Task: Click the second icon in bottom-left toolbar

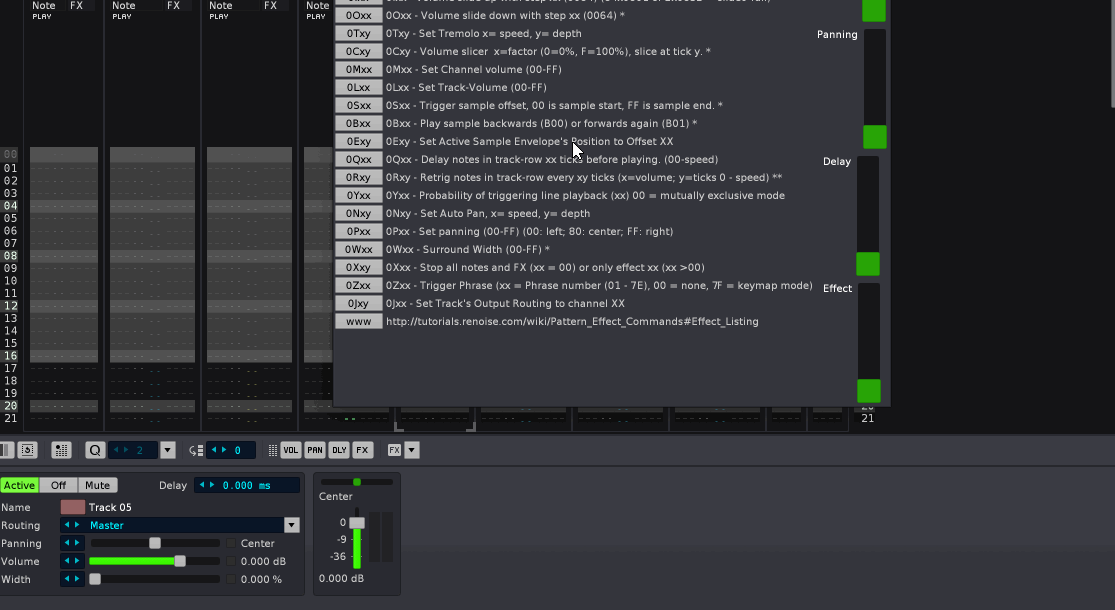Action: click(x=28, y=450)
